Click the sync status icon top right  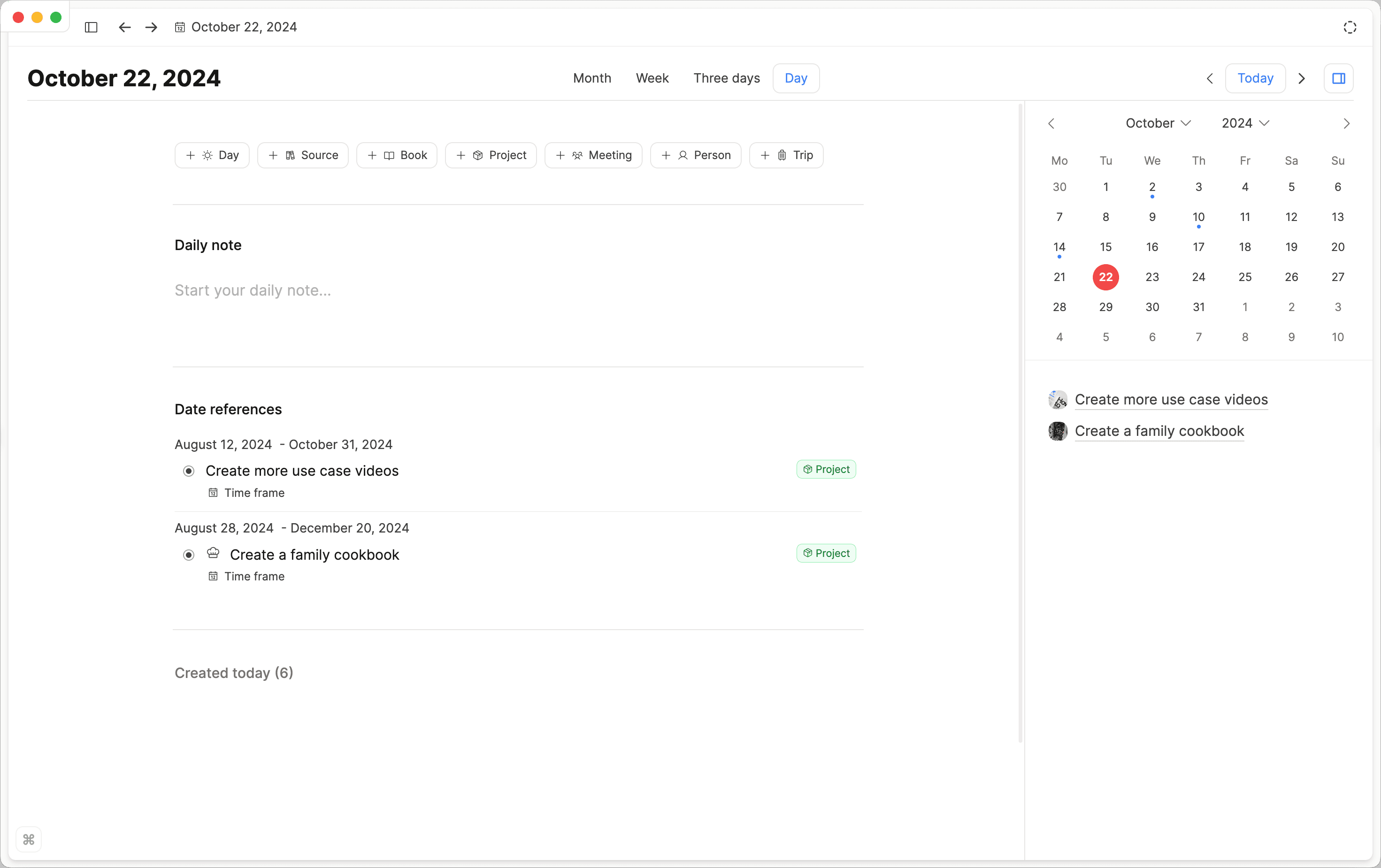click(x=1350, y=27)
